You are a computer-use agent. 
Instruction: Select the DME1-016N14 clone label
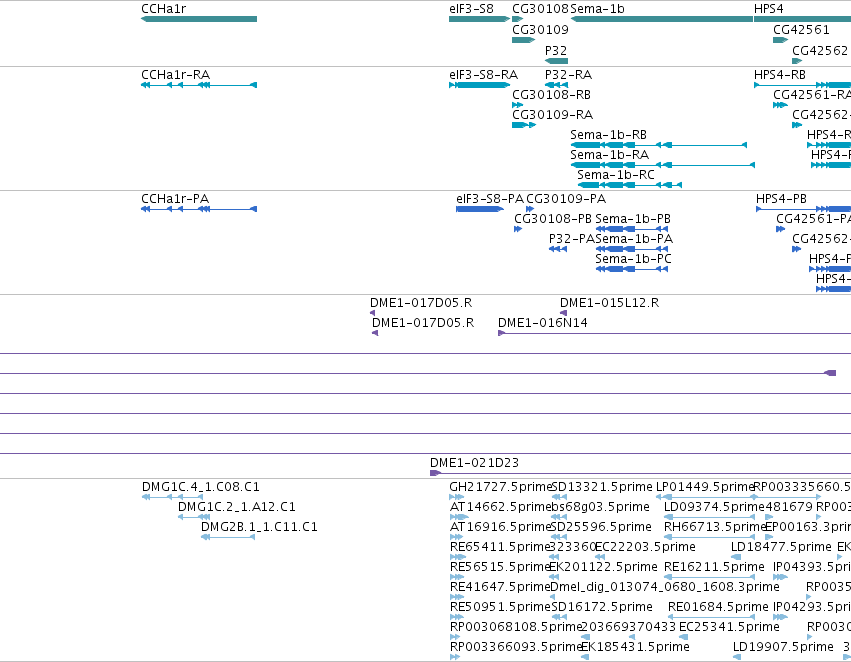[543, 323]
